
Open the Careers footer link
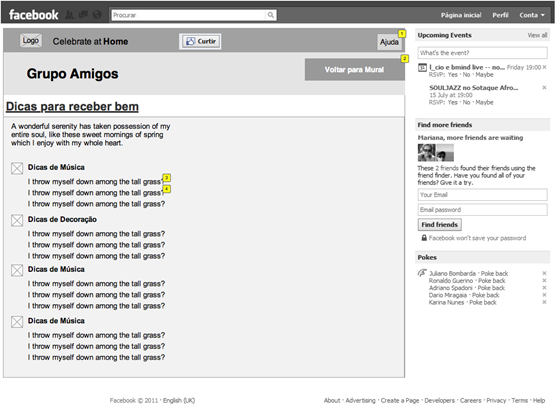[x=470, y=400]
